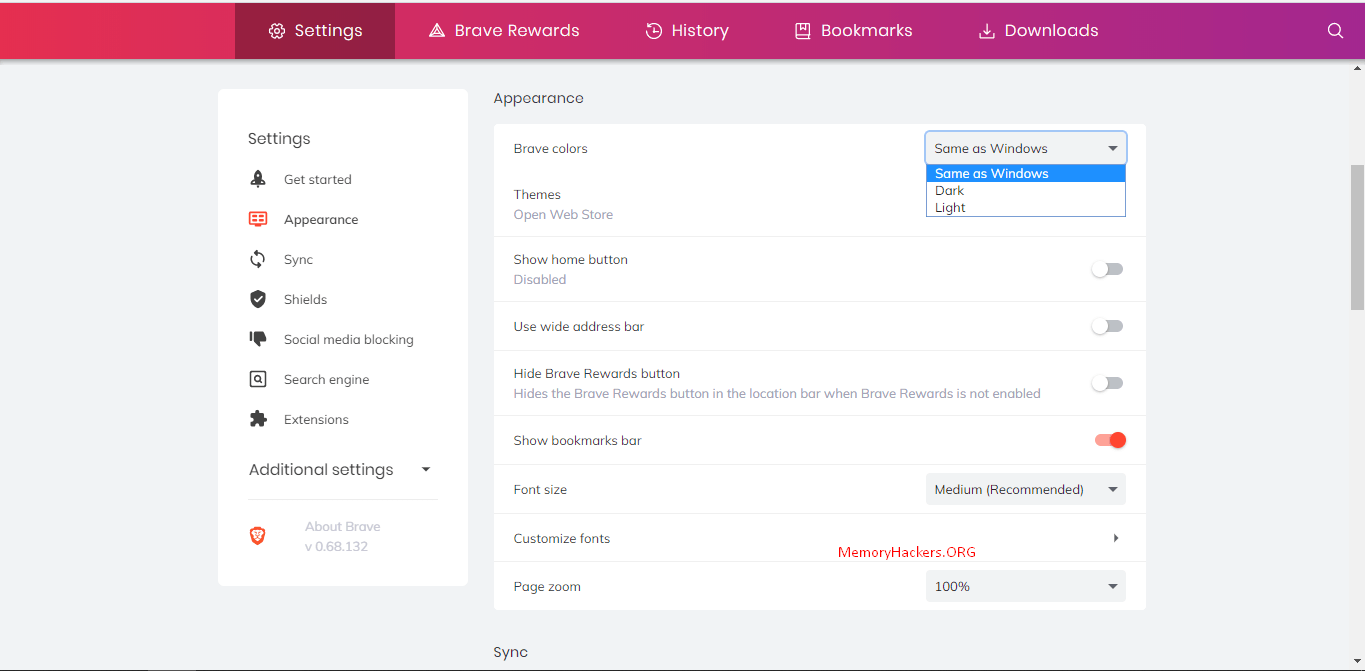Open the Brave colors dropdown box
This screenshot has width=1365, height=671.
coord(1026,148)
